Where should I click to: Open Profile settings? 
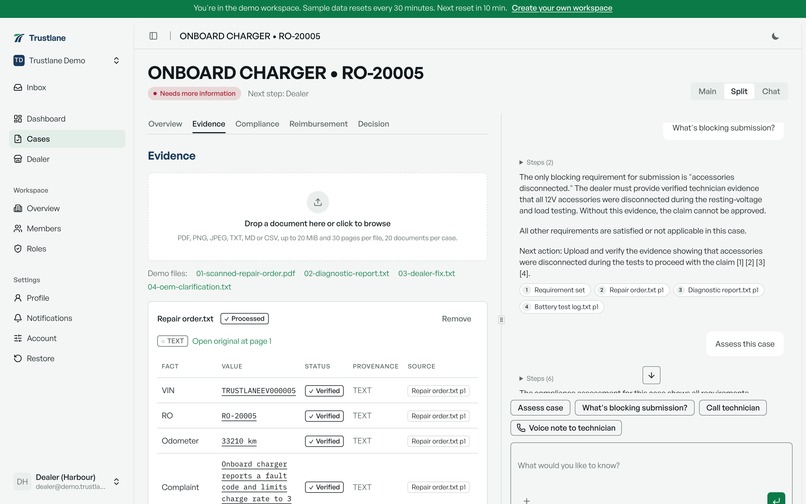[x=67, y=298]
